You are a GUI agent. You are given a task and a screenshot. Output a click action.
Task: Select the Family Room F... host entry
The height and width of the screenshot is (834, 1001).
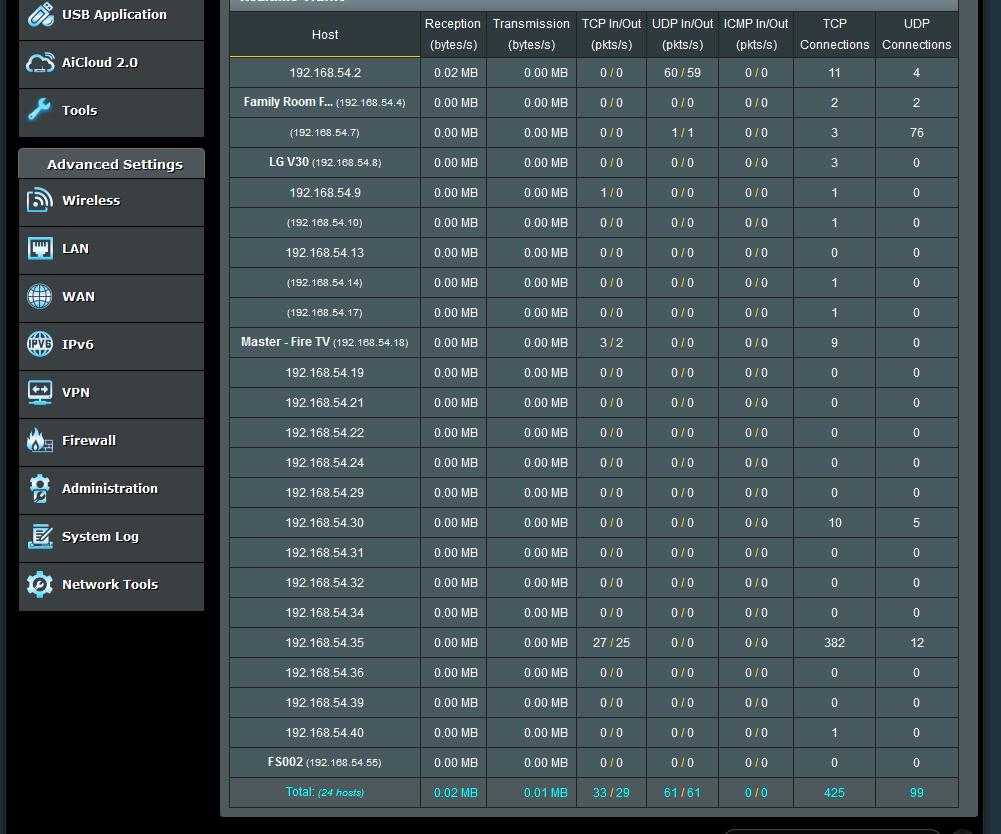[325, 102]
